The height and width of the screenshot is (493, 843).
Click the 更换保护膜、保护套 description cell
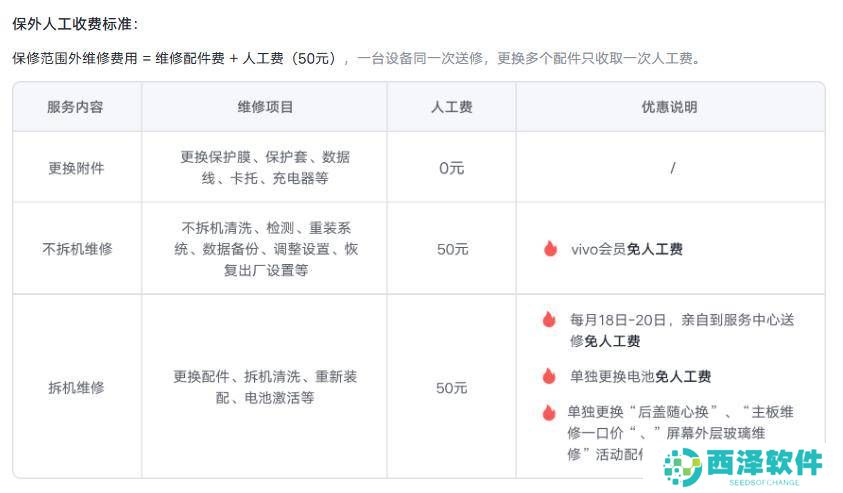(x=265, y=167)
